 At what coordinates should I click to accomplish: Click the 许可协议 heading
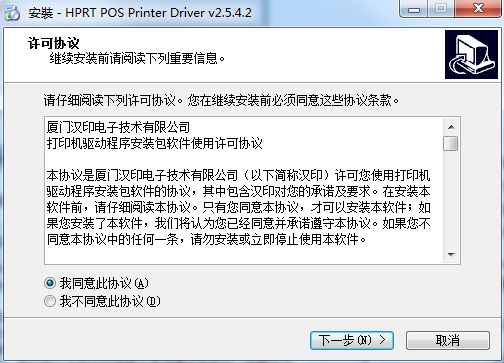tap(54, 43)
